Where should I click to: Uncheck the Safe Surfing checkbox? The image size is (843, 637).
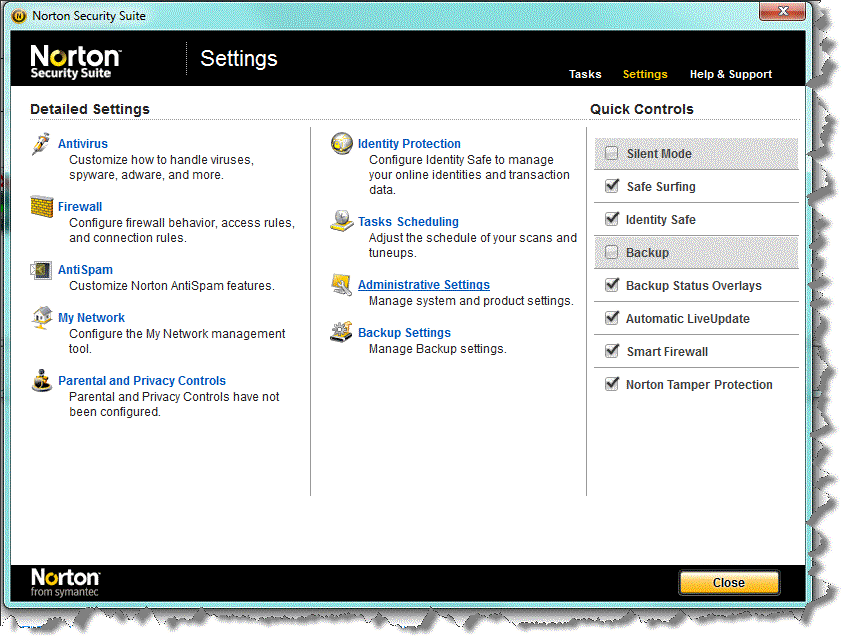[x=612, y=186]
